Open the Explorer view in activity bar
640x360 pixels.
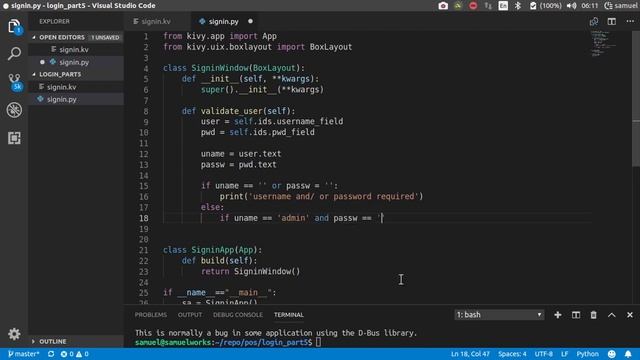pyautogui.click(x=14, y=27)
